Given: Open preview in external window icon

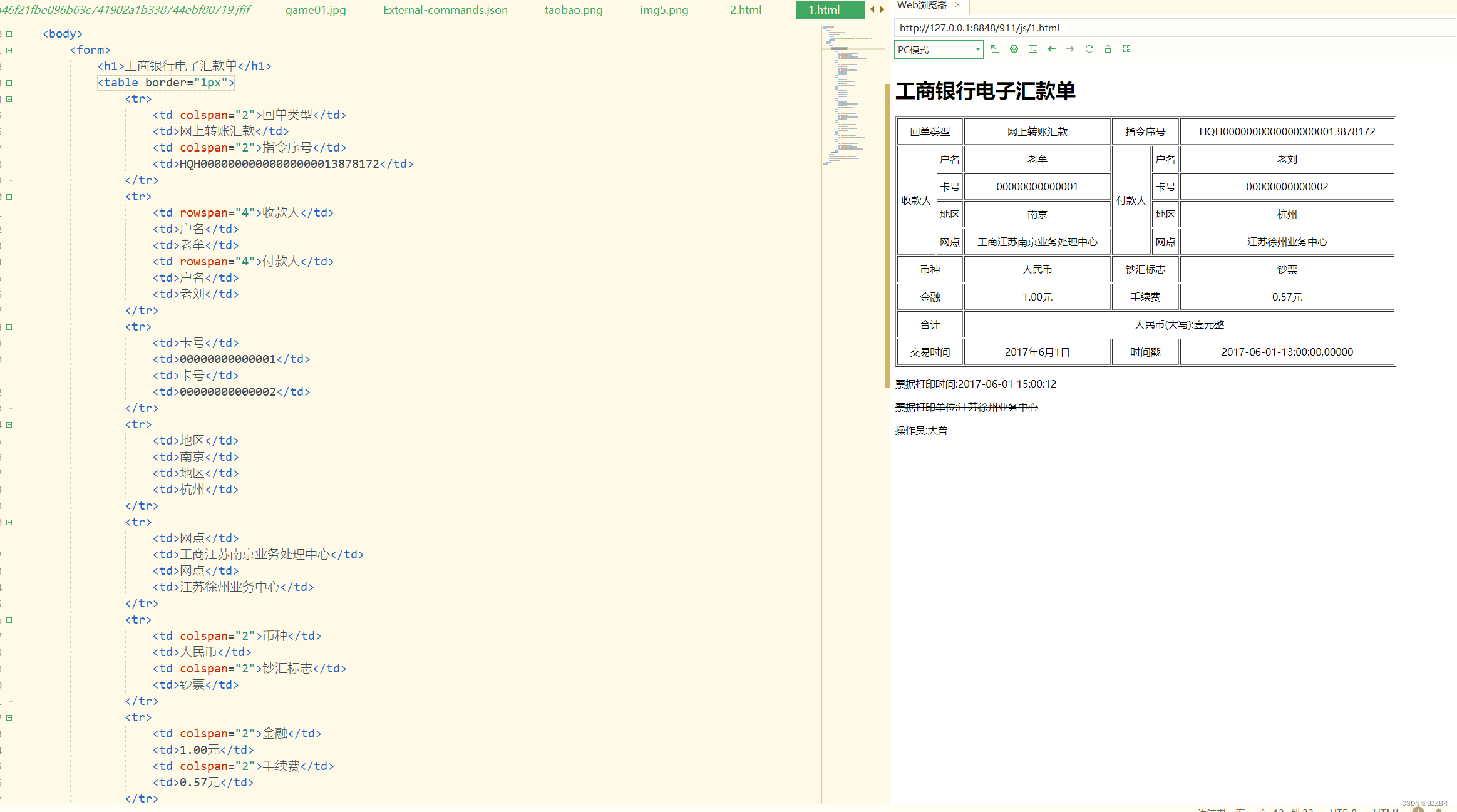Looking at the screenshot, I should (995, 49).
